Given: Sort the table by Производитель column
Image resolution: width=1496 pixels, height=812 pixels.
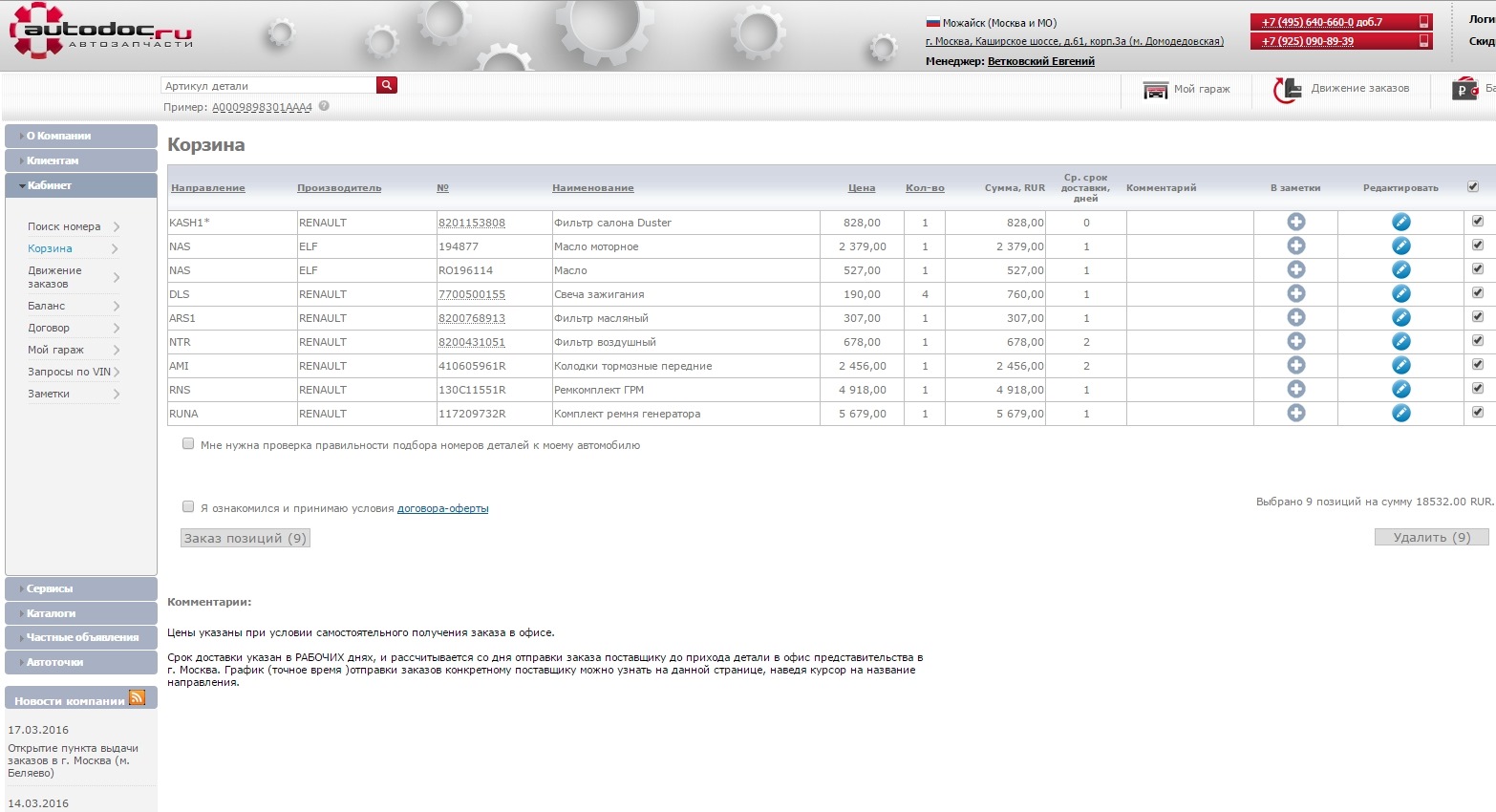Looking at the screenshot, I should point(339,188).
